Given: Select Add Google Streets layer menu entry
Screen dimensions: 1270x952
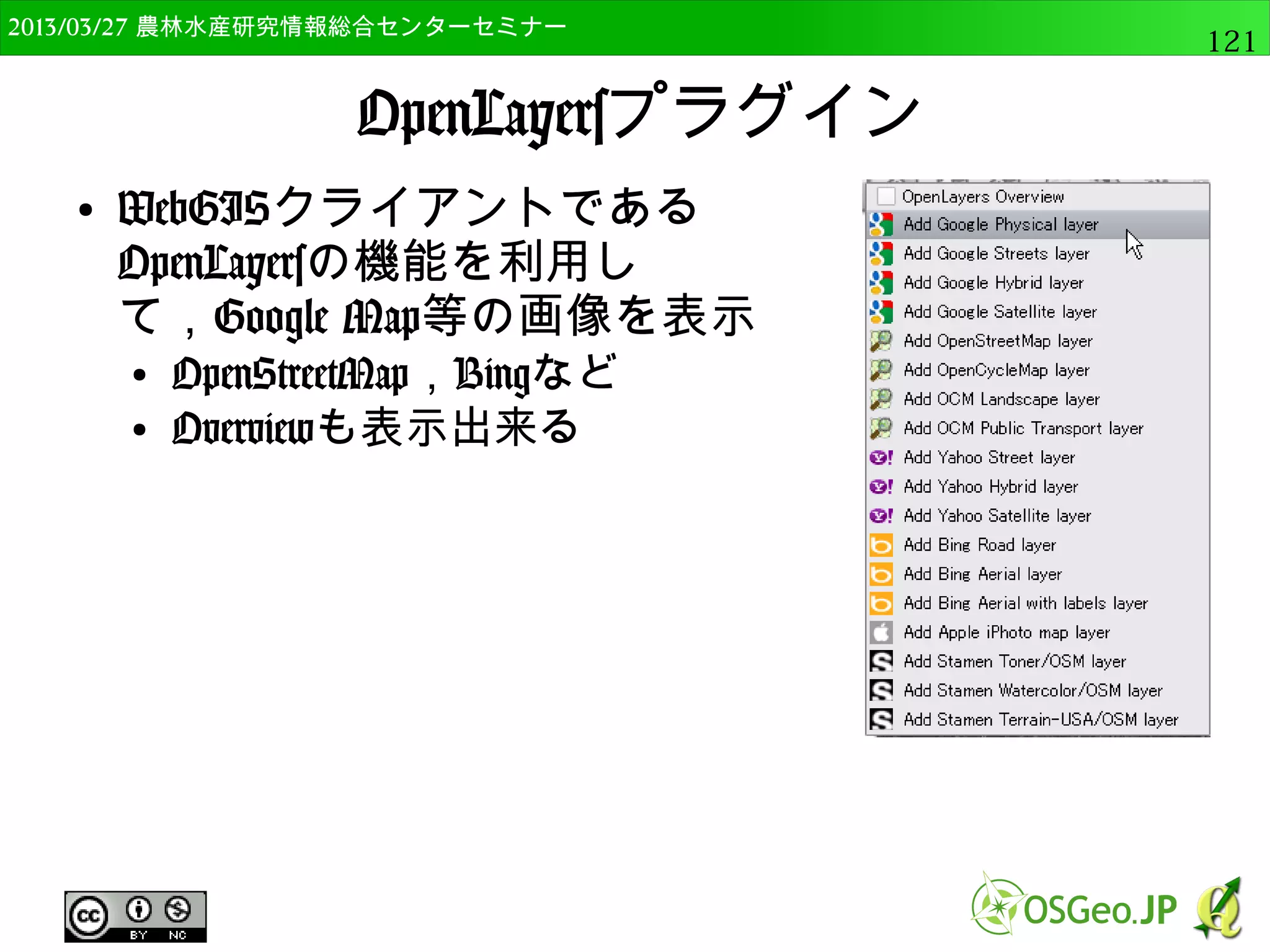Looking at the screenshot, I should click(1037, 254).
